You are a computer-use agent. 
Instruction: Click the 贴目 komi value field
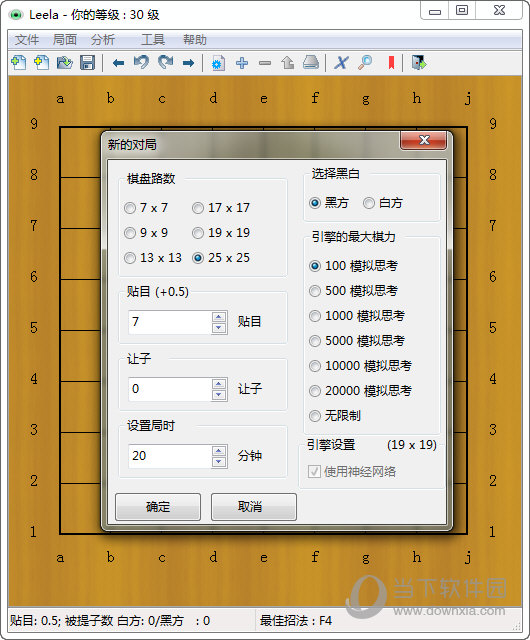(x=170, y=322)
